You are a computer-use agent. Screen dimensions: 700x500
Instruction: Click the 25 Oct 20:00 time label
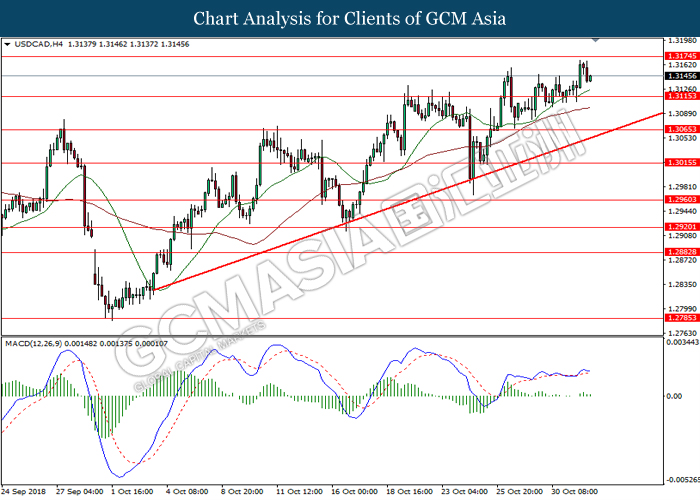tap(520, 492)
